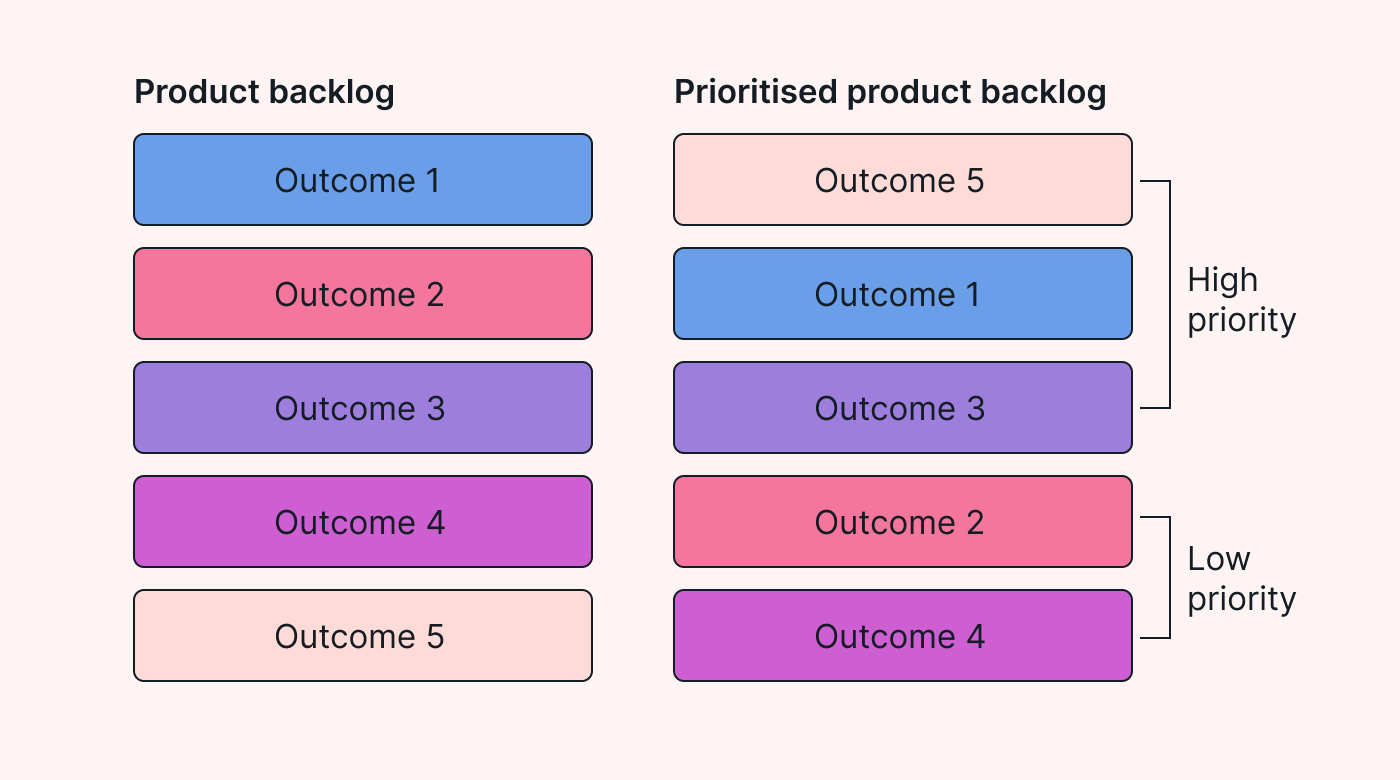
Task: Click the bracket line grouping the low priority outcomes
Action: pyautogui.click(x=1169, y=578)
